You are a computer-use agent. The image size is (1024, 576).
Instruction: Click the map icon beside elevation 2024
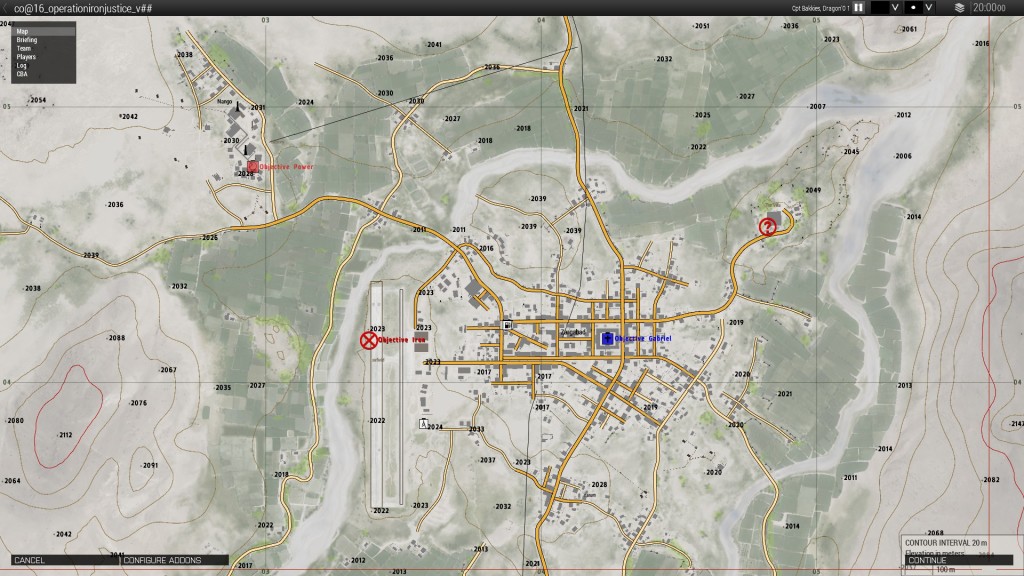pyautogui.click(x=423, y=424)
